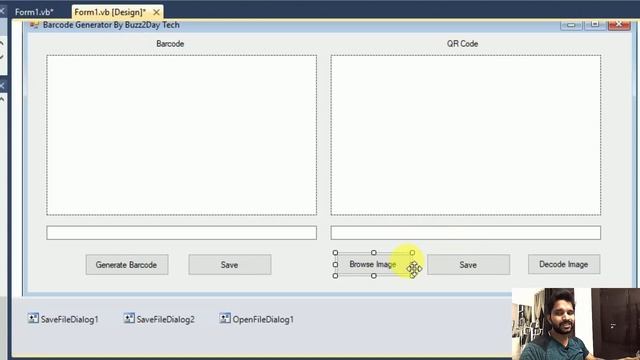This screenshot has height=360, width=640.
Task: Click bottom-left resize handle of Browse Image
Action: (336, 276)
